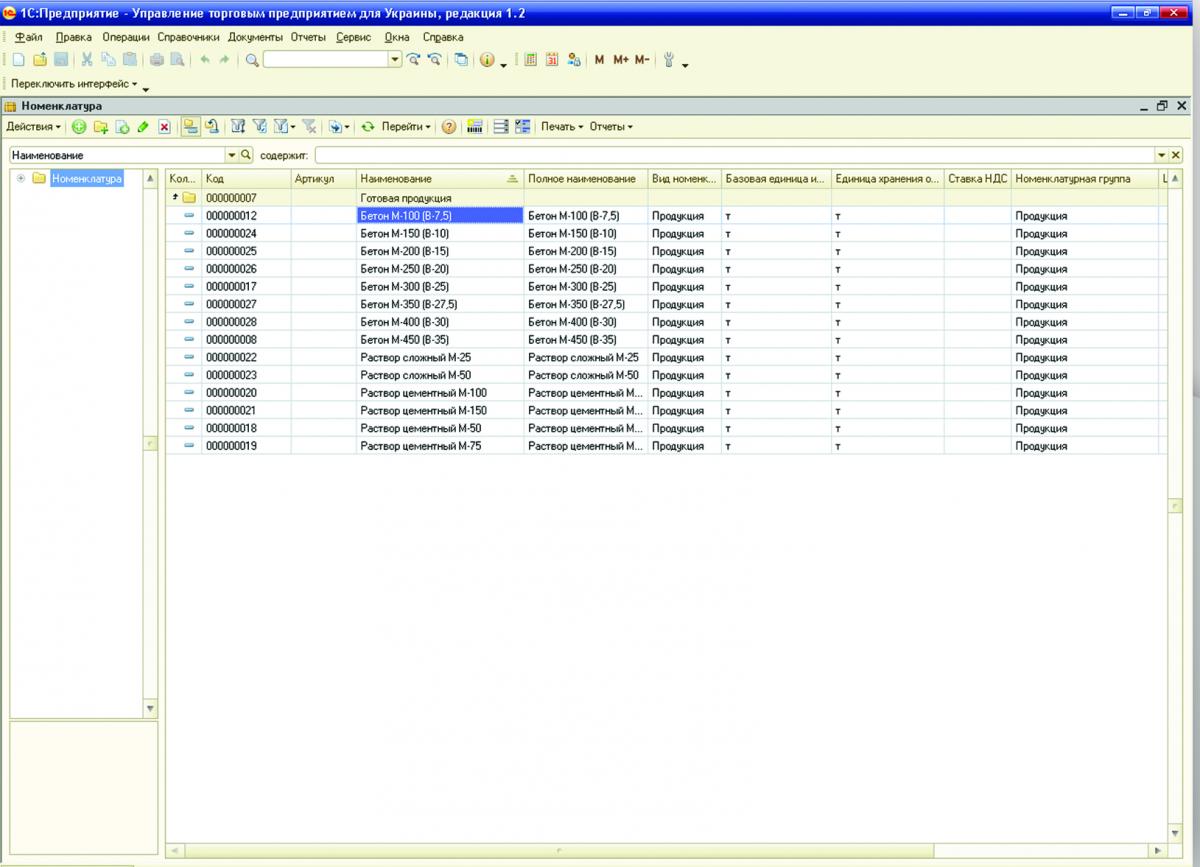Expand the Номенклатура tree node
The height and width of the screenshot is (867, 1200).
(x=20, y=178)
